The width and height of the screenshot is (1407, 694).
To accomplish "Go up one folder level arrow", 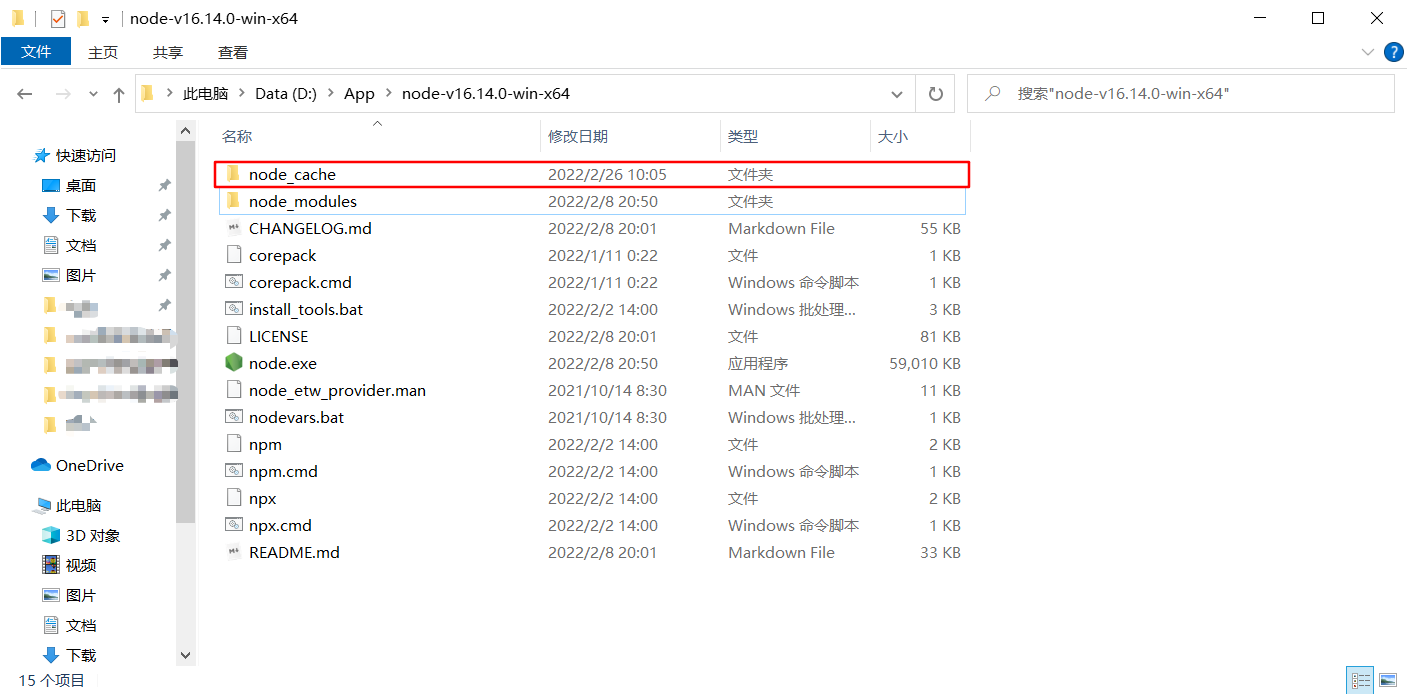I will pos(119,94).
